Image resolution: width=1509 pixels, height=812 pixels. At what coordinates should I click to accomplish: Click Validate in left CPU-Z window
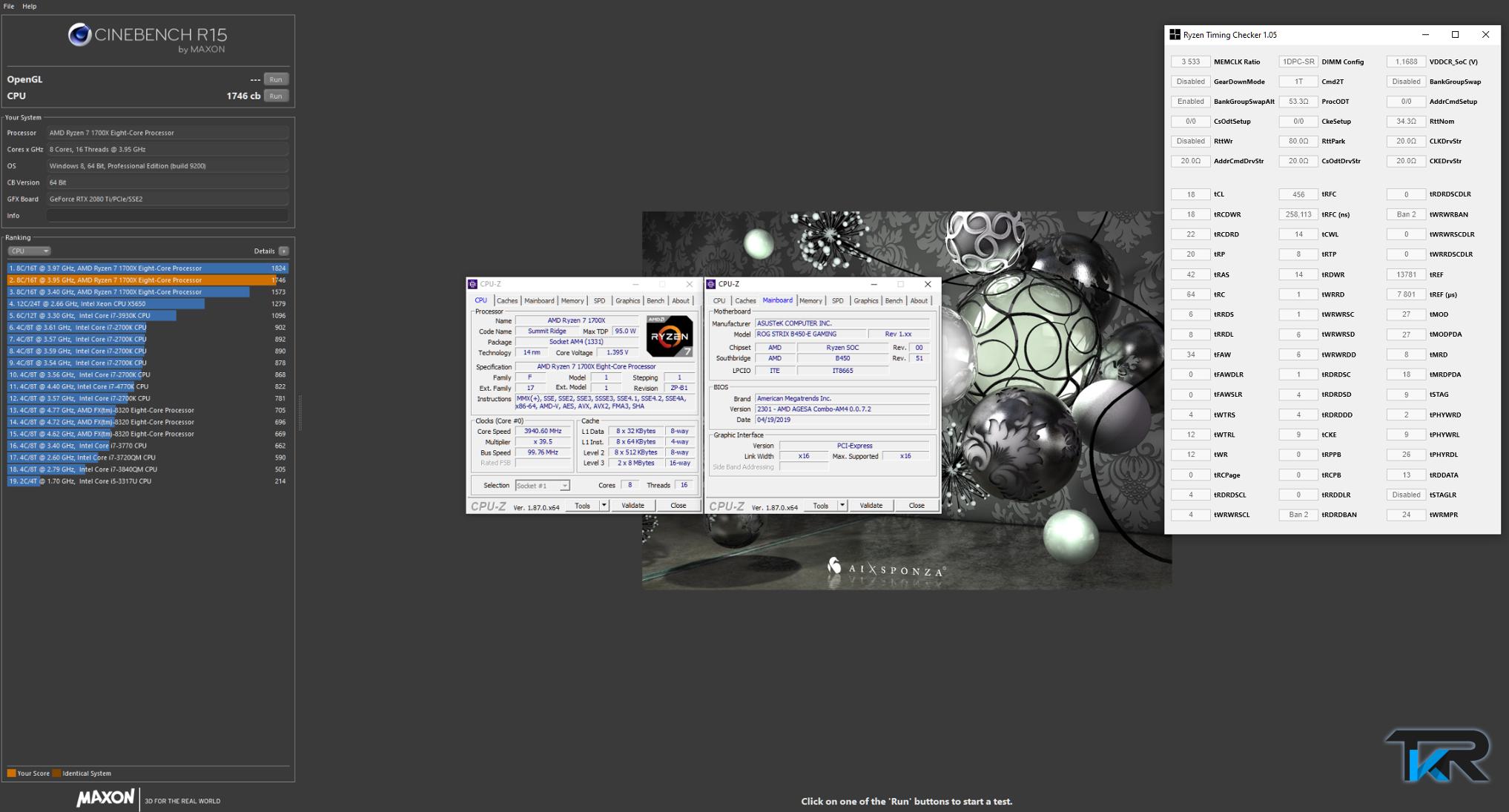(x=633, y=506)
